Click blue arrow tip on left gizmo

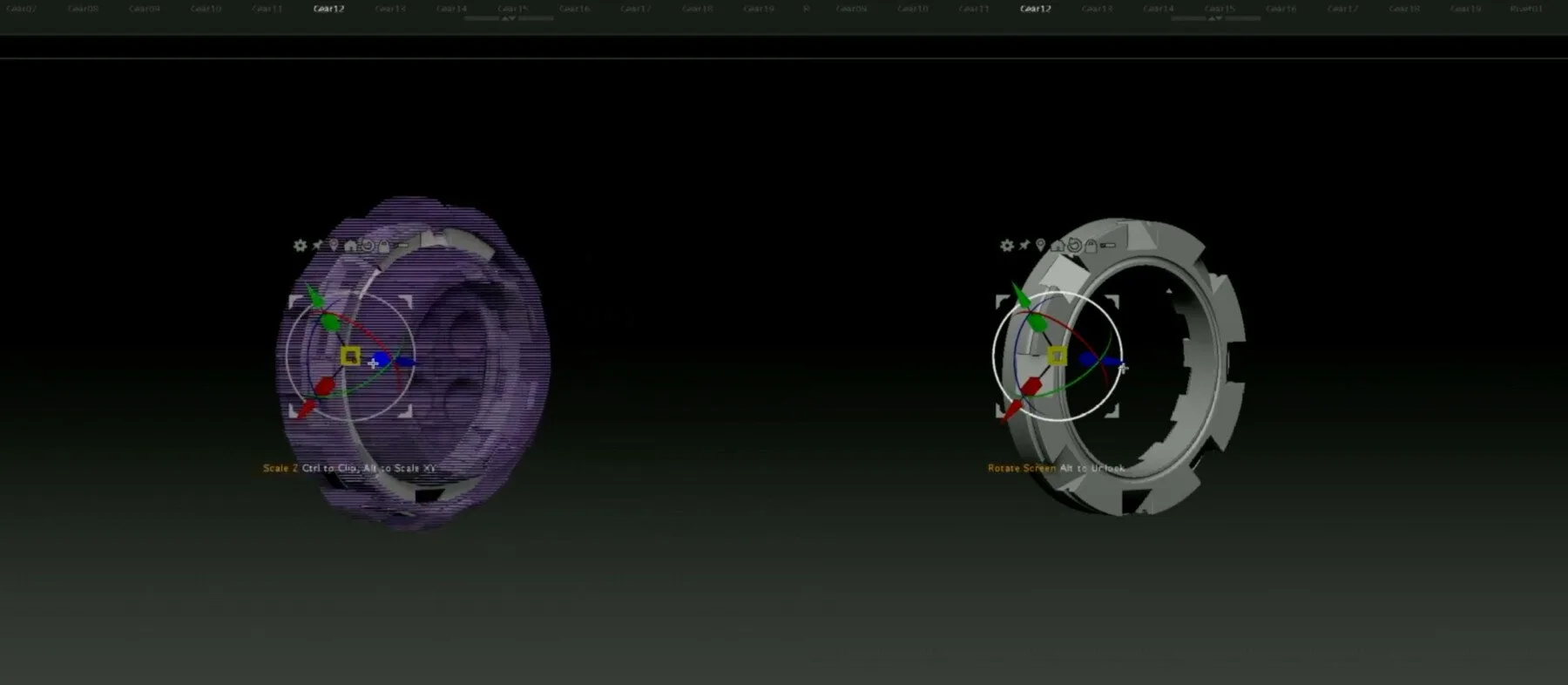[406, 361]
